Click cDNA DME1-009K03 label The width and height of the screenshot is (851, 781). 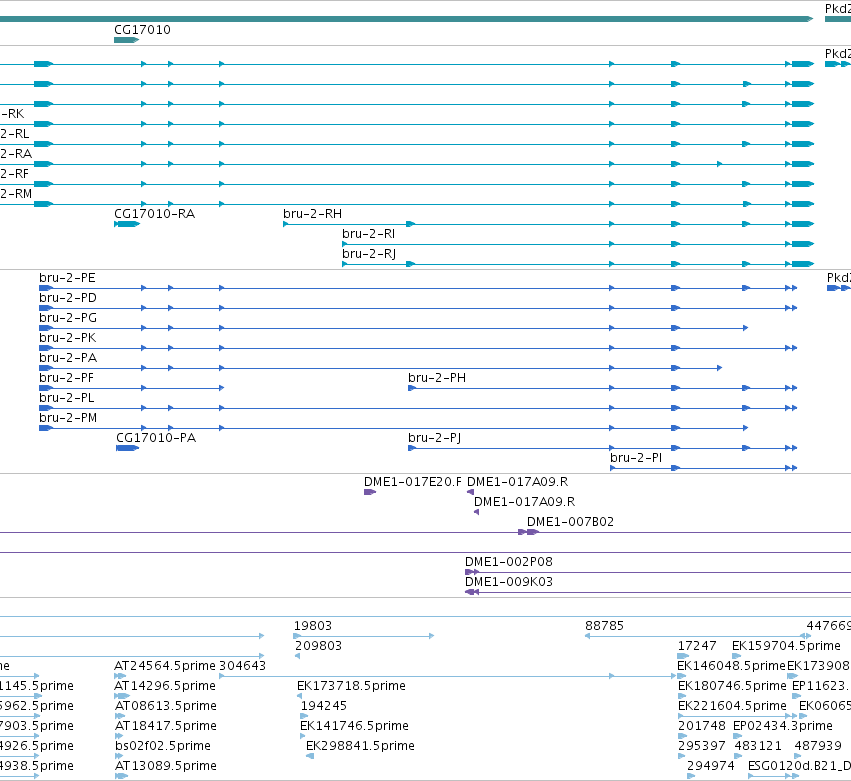tap(509, 582)
